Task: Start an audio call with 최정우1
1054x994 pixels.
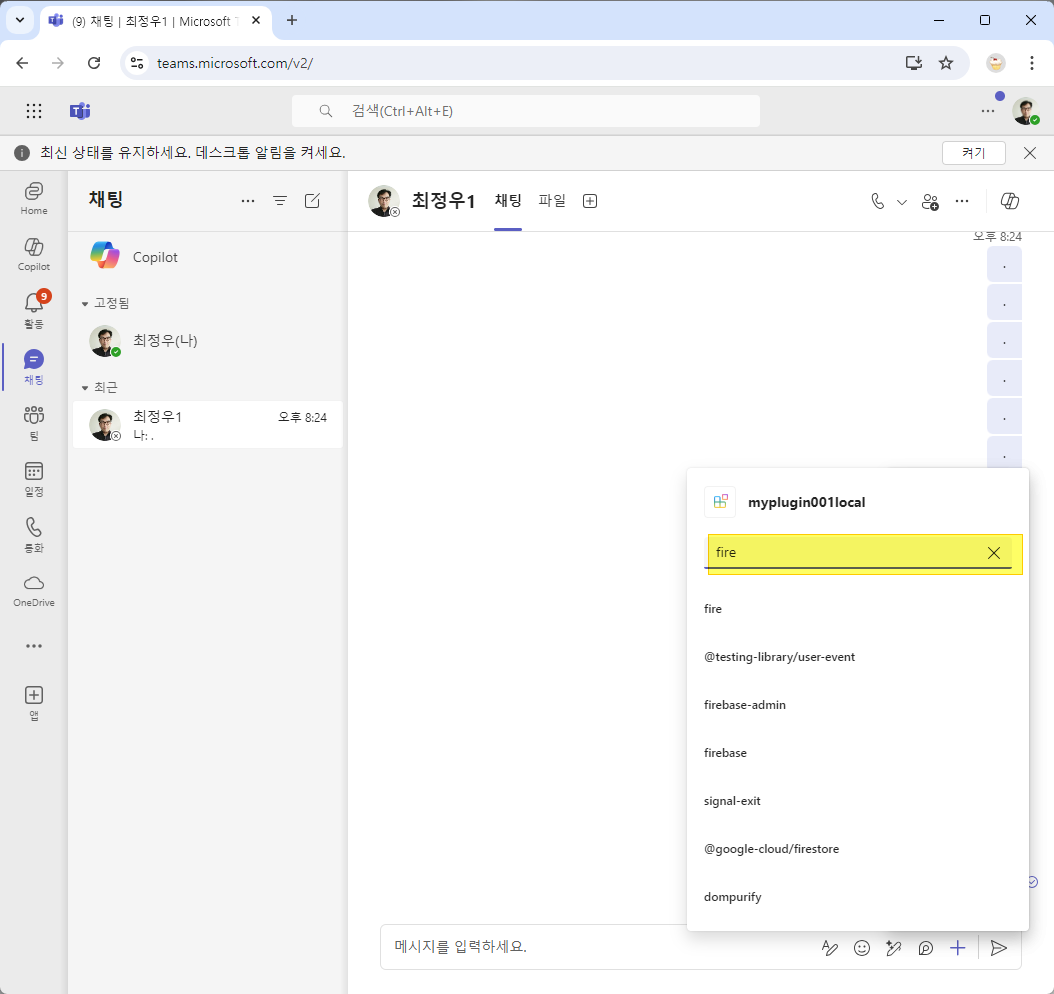Action: point(877,201)
